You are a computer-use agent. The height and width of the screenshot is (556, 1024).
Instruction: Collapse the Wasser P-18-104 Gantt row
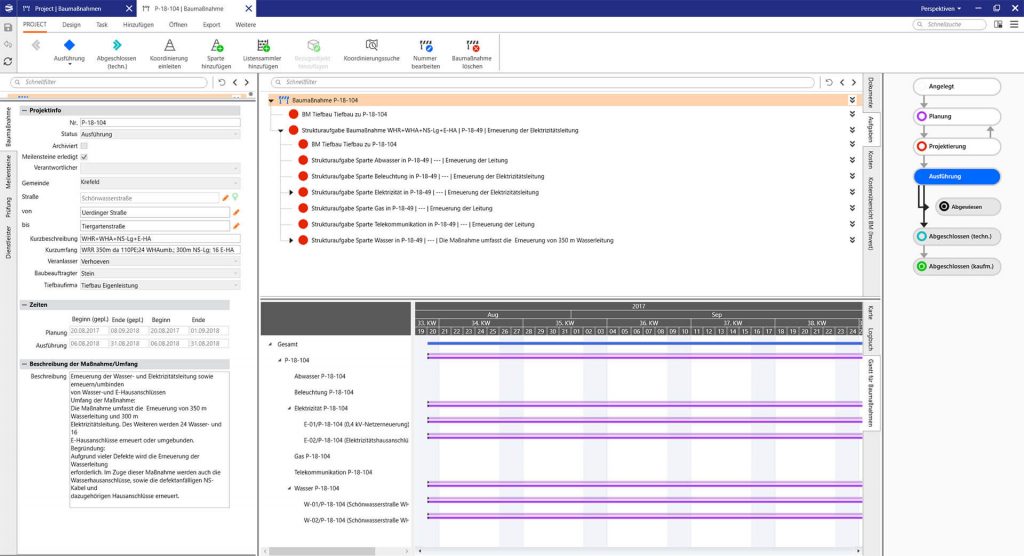288,488
